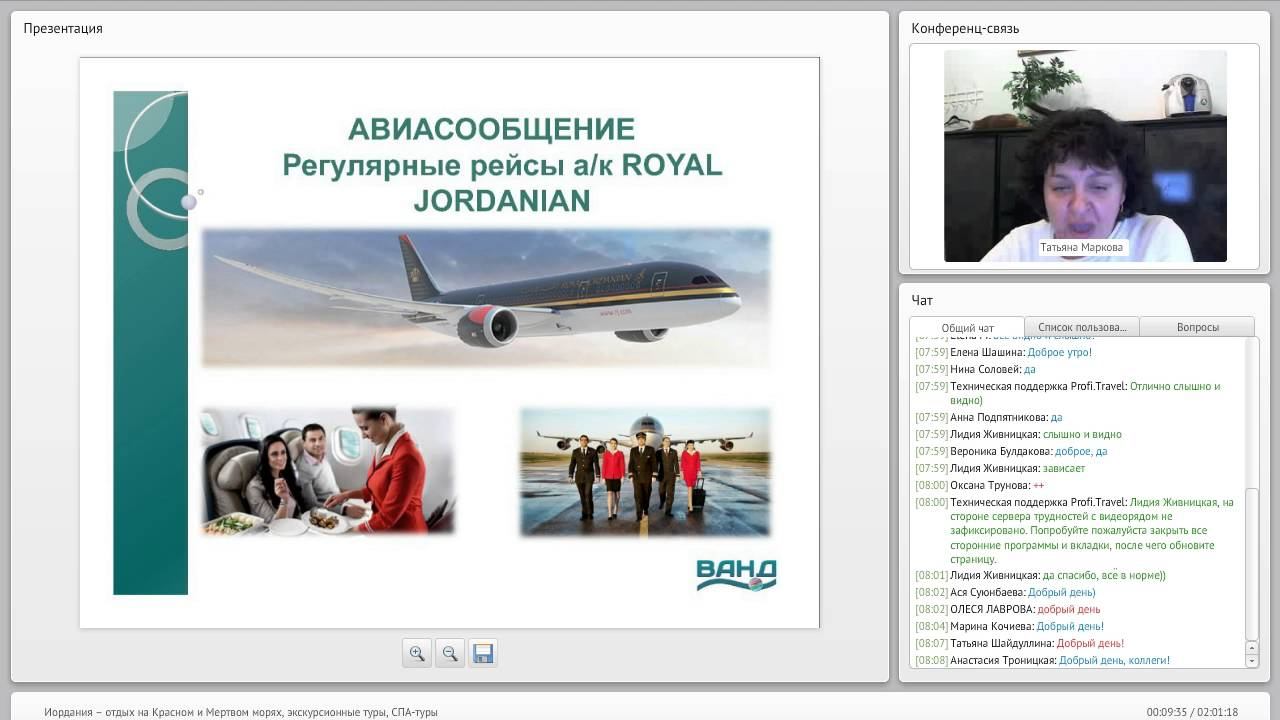Click the Татьяна Шайдуллина chat message
Image resolution: width=1280 pixels, height=720 pixels.
click(x=1019, y=643)
